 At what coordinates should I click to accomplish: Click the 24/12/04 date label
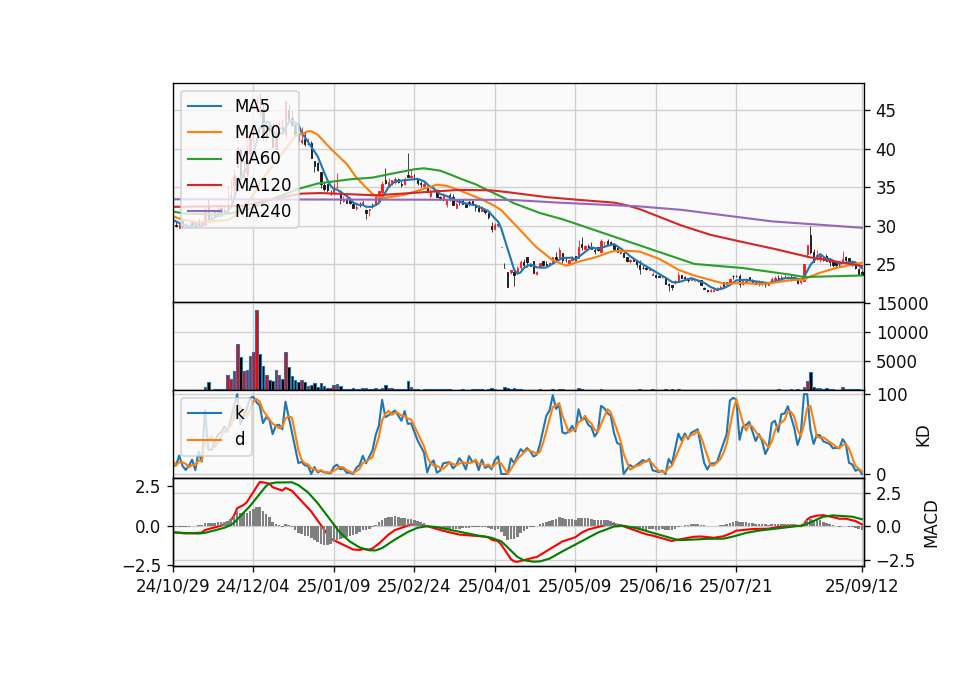coord(253,586)
